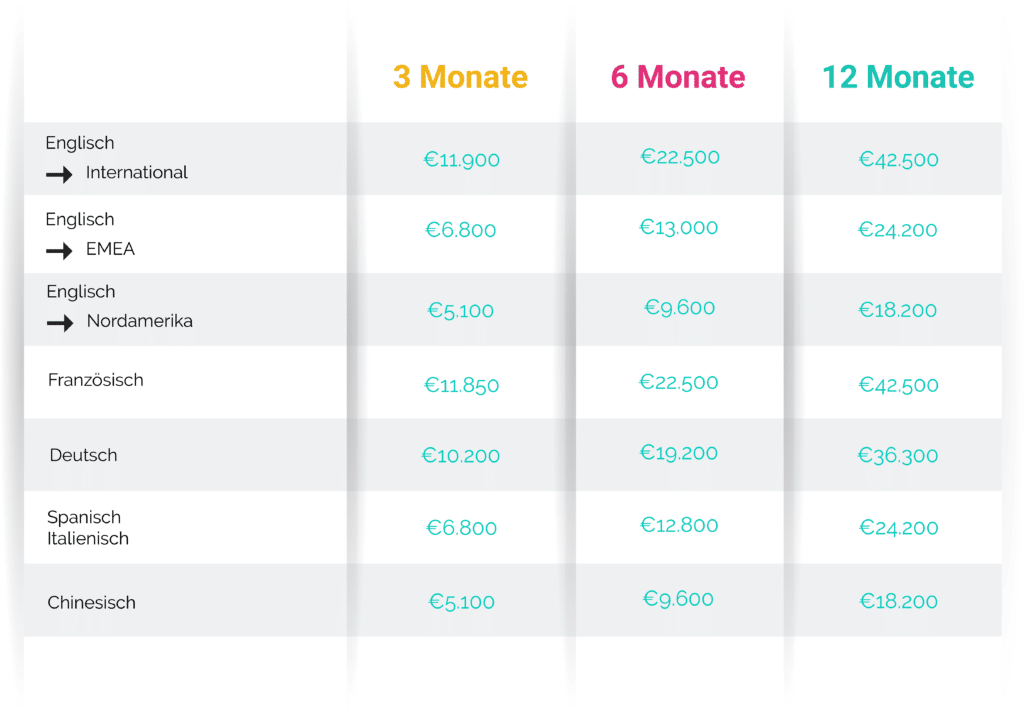This screenshot has height=712, width=1024.
Task: Select the 6 Monate column header
Action: pyautogui.click(x=678, y=77)
